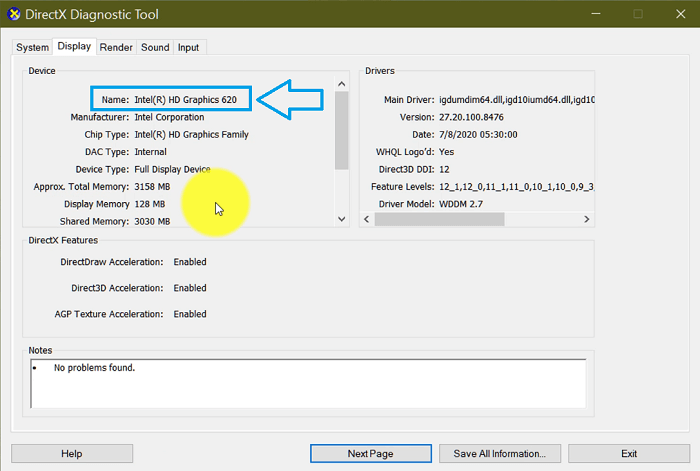Minimize the DirectX Diagnostic Tool window
Viewport: 700px width, 471px height.
pos(596,14)
